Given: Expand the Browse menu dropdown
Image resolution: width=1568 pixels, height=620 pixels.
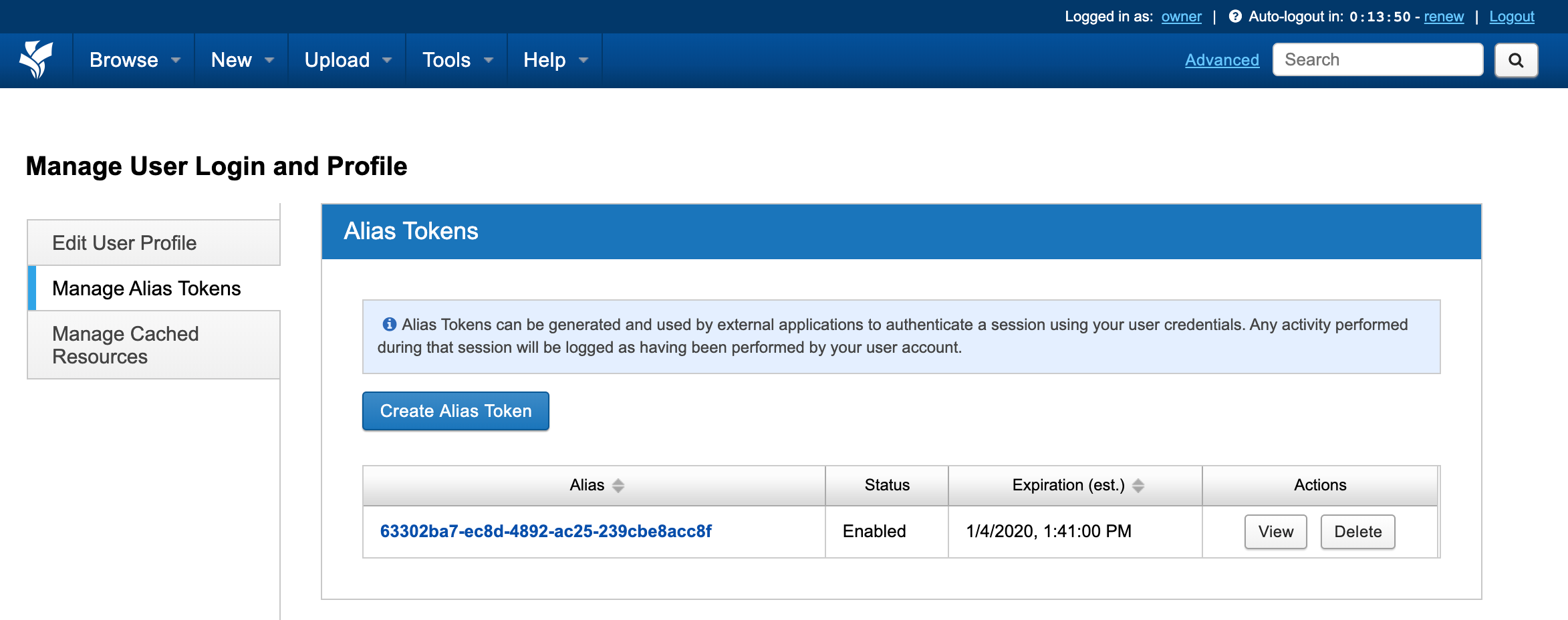Looking at the screenshot, I should click(134, 60).
